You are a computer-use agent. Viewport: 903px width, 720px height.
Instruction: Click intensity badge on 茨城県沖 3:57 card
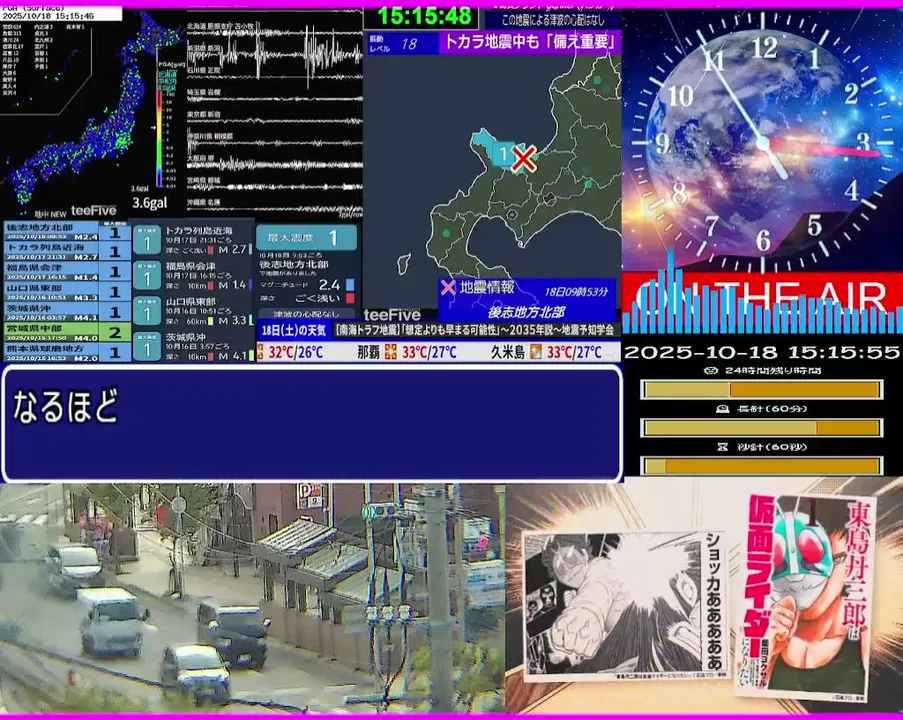(x=147, y=347)
